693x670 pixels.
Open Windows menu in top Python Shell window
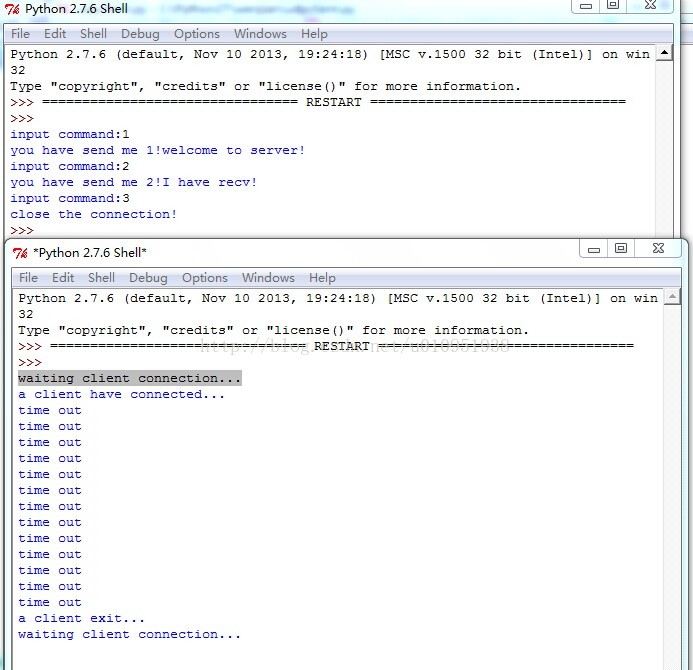[x=260, y=34]
